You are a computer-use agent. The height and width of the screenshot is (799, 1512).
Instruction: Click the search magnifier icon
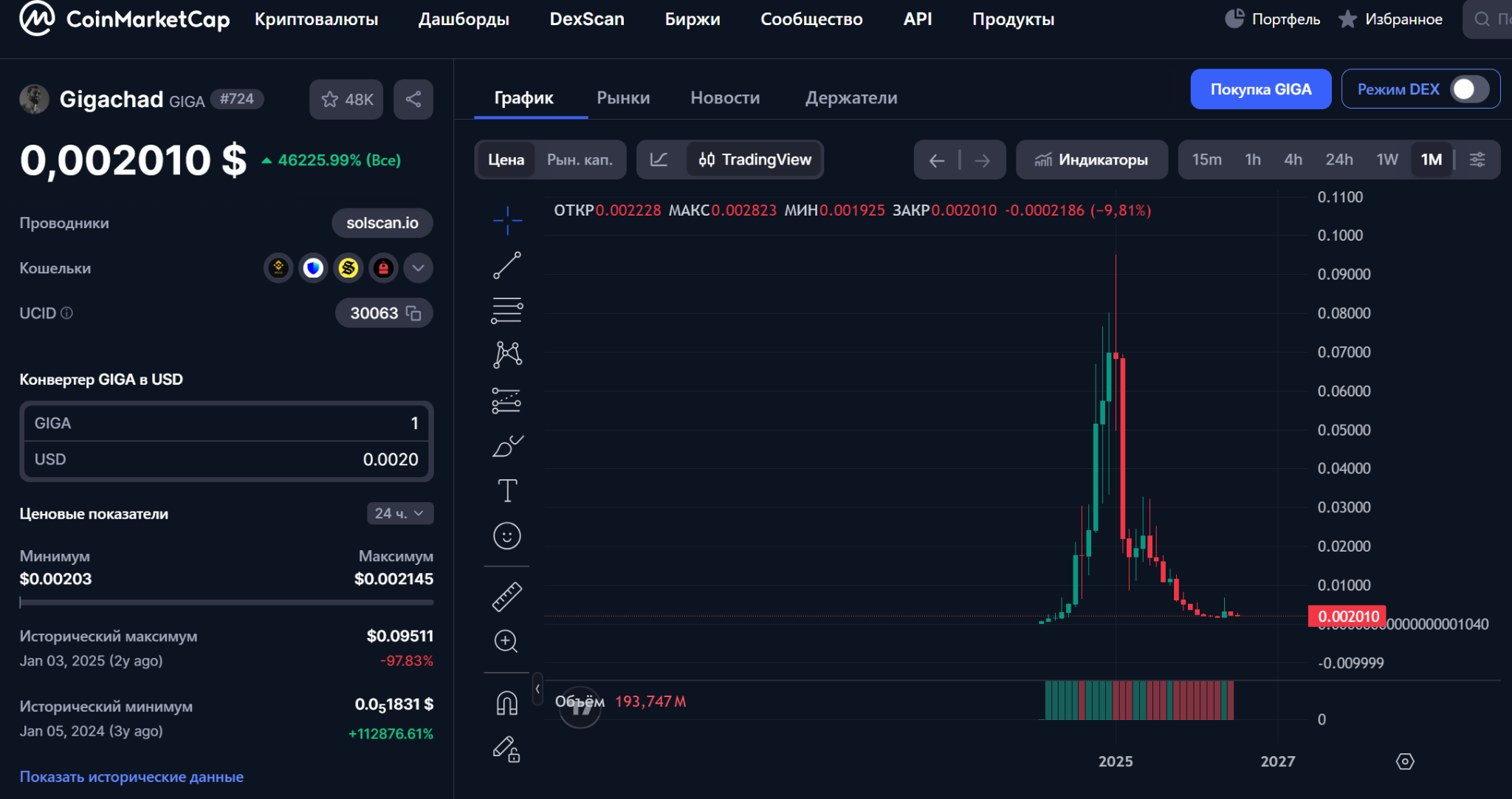(1482, 19)
